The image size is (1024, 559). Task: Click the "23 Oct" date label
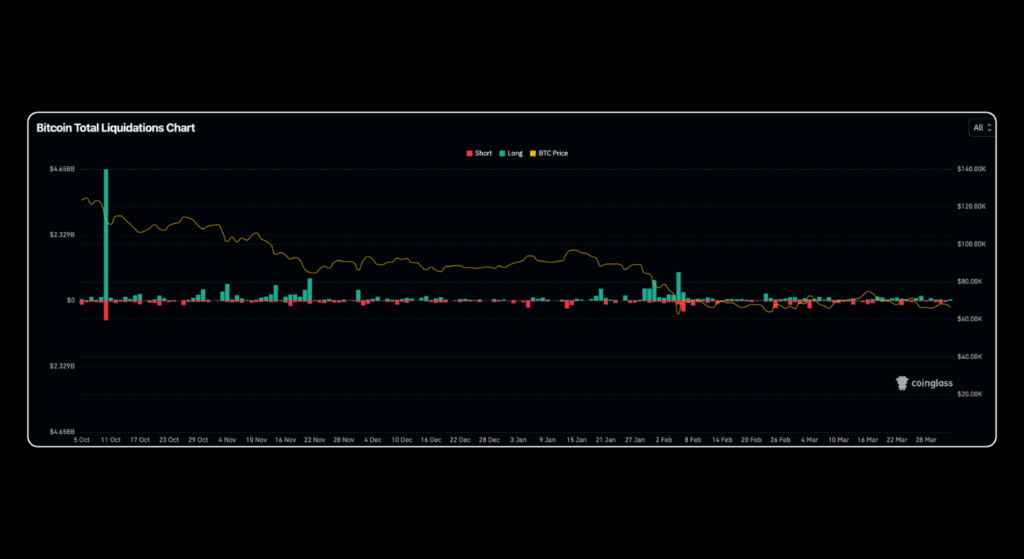click(x=168, y=440)
